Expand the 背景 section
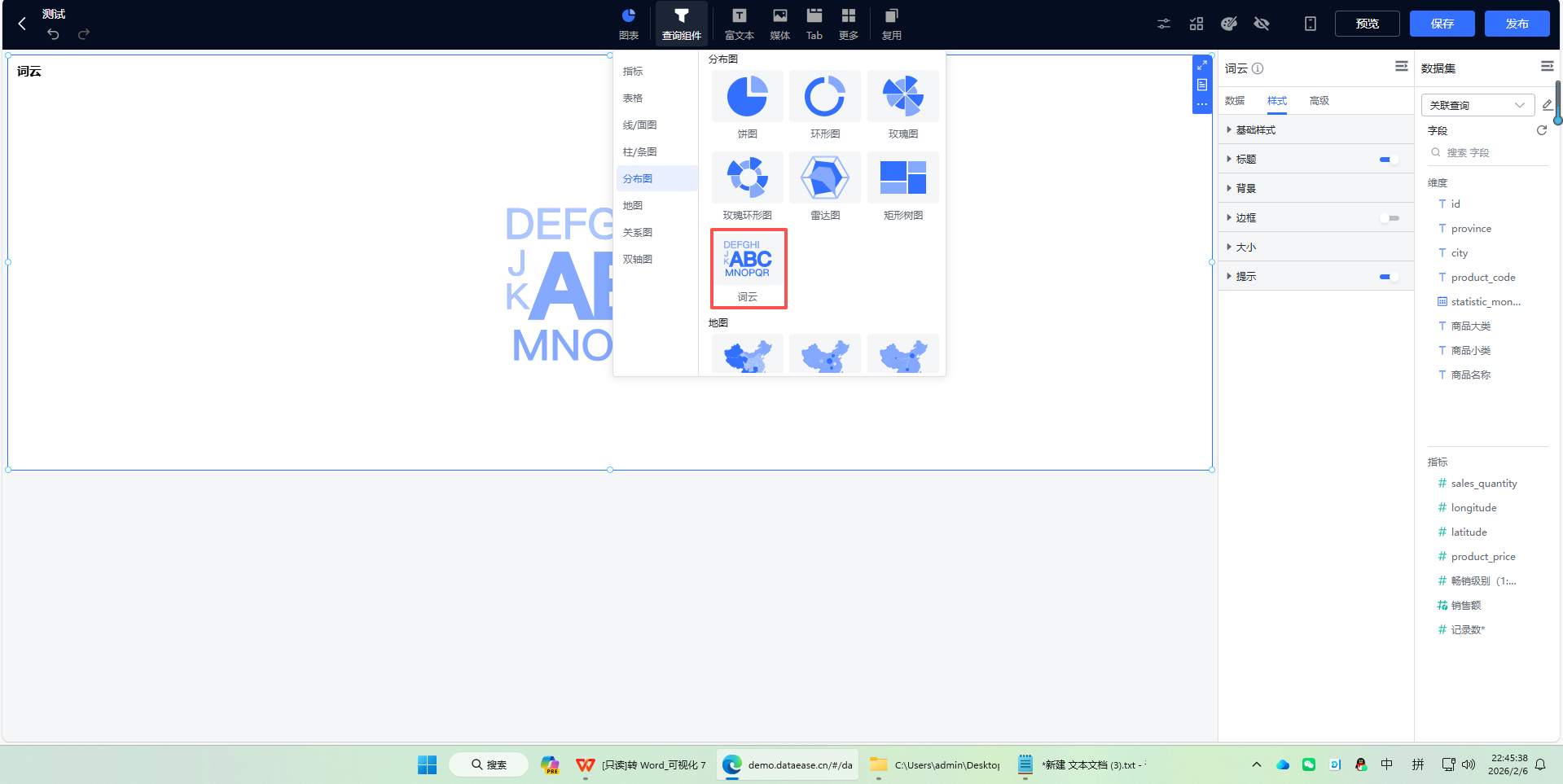This screenshot has height=784, width=1563. pyautogui.click(x=1315, y=189)
